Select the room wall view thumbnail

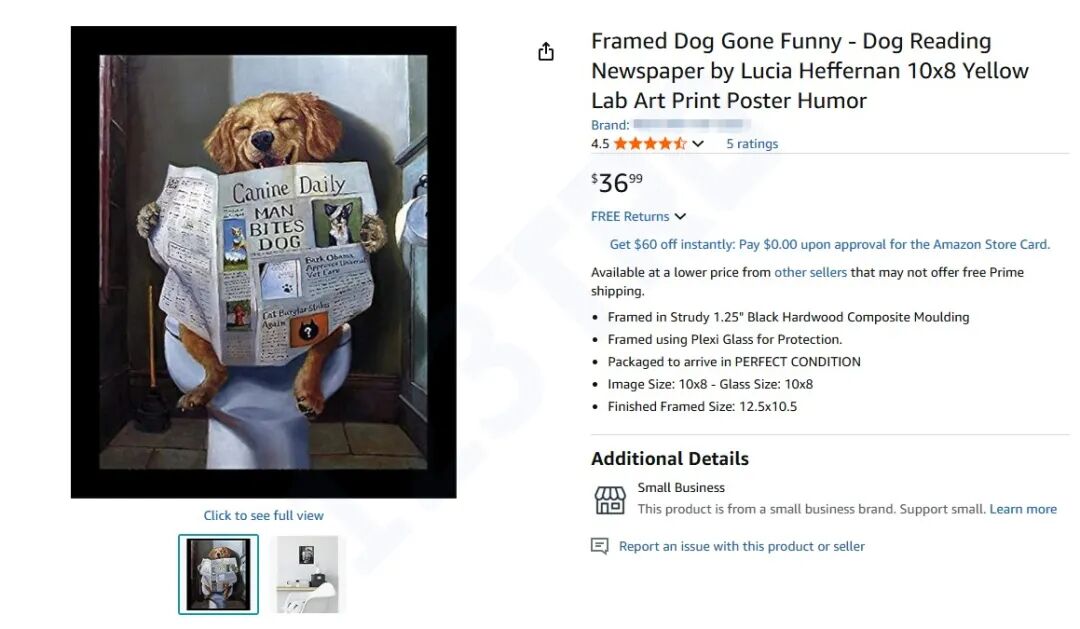pyautogui.click(x=307, y=574)
